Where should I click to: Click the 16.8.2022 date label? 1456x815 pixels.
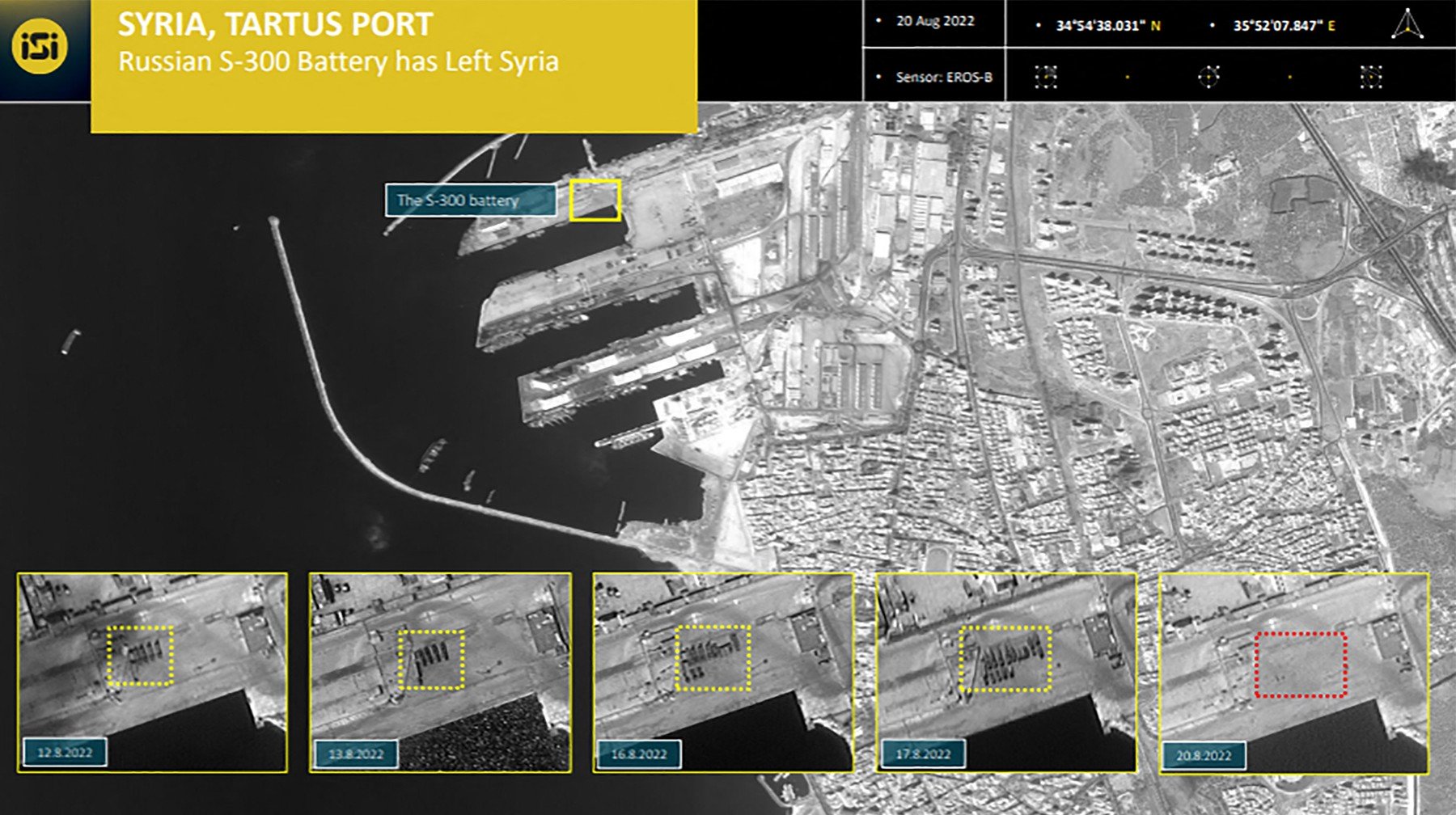[638, 754]
